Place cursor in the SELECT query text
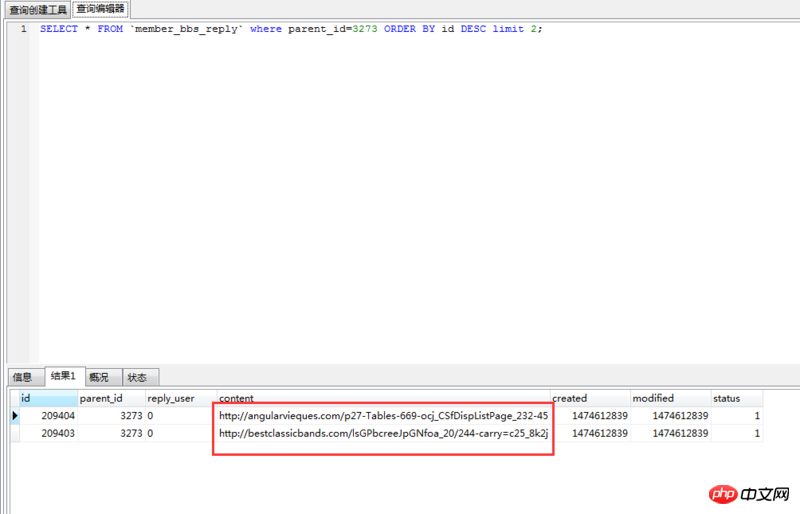Image resolution: width=800 pixels, height=514 pixels. coord(290,29)
